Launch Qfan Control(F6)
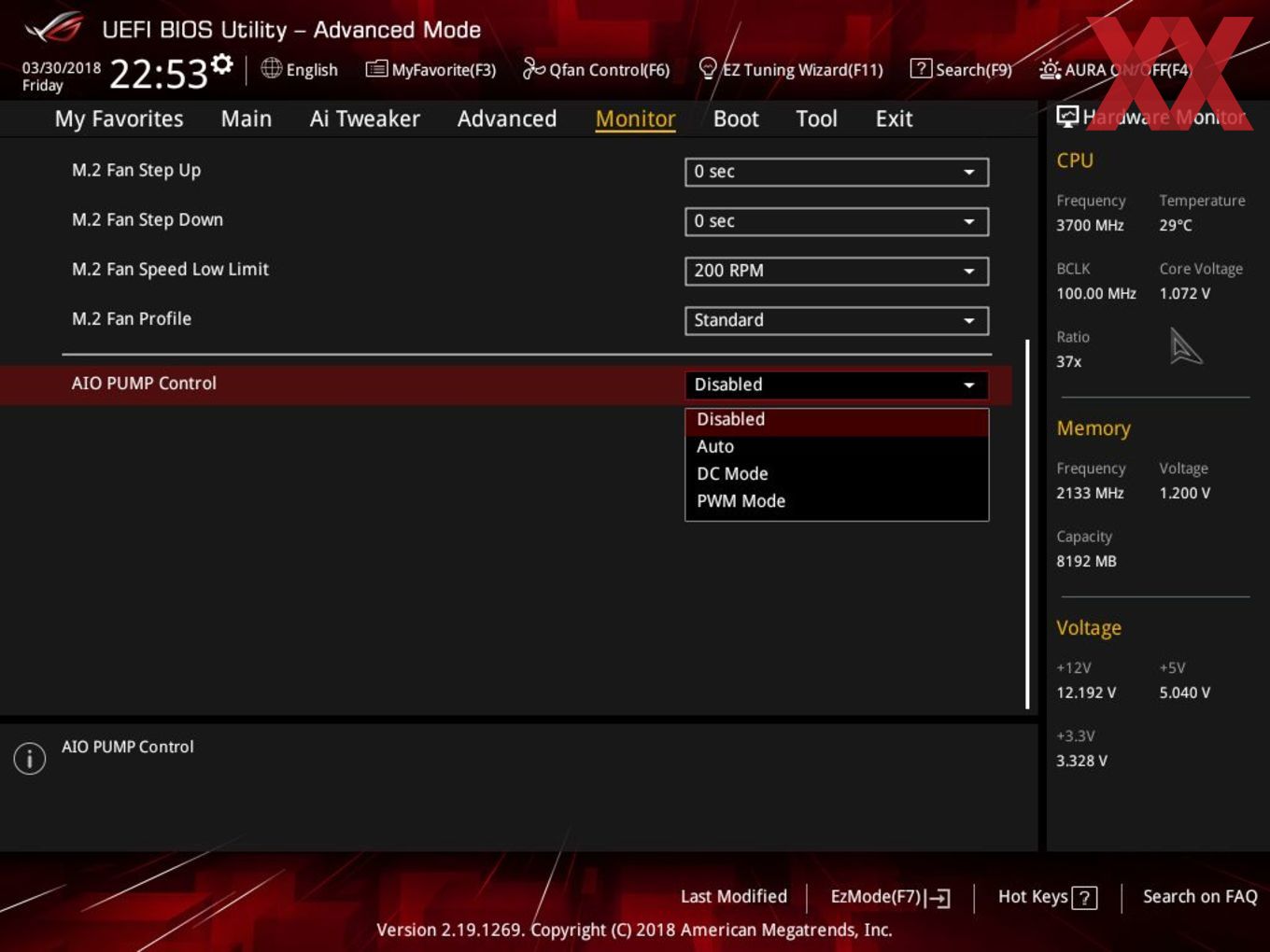Viewport: 1270px width, 952px height. tap(596, 69)
